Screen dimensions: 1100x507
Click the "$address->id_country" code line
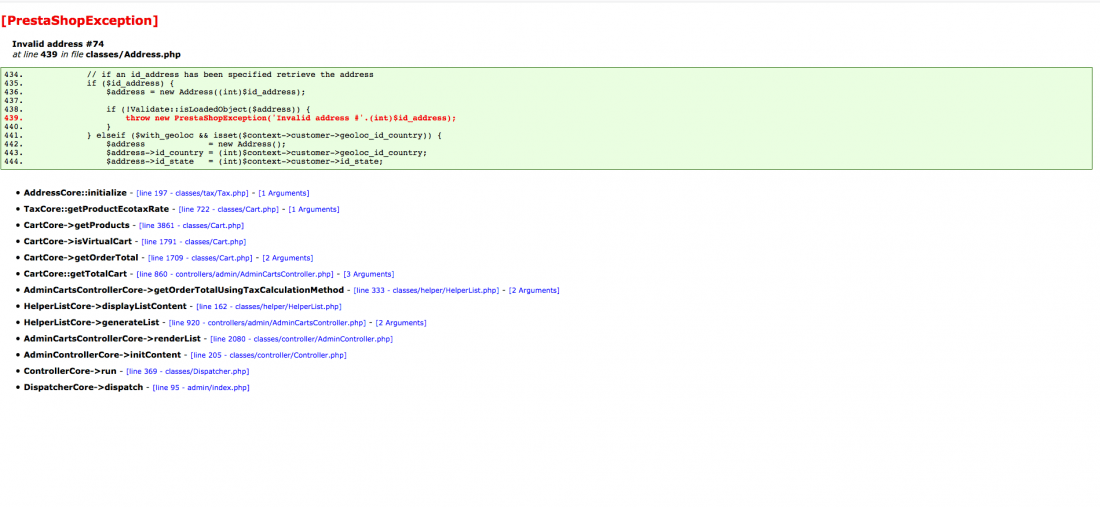tap(267, 153)
